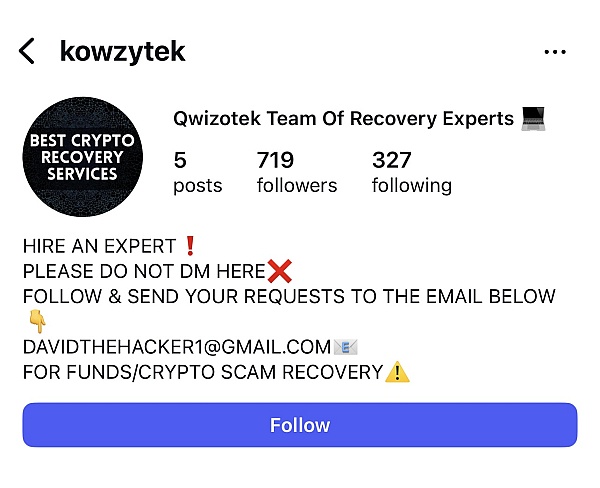
Task: Tap the pointing-down hand emoji
Action: (38, 322)
